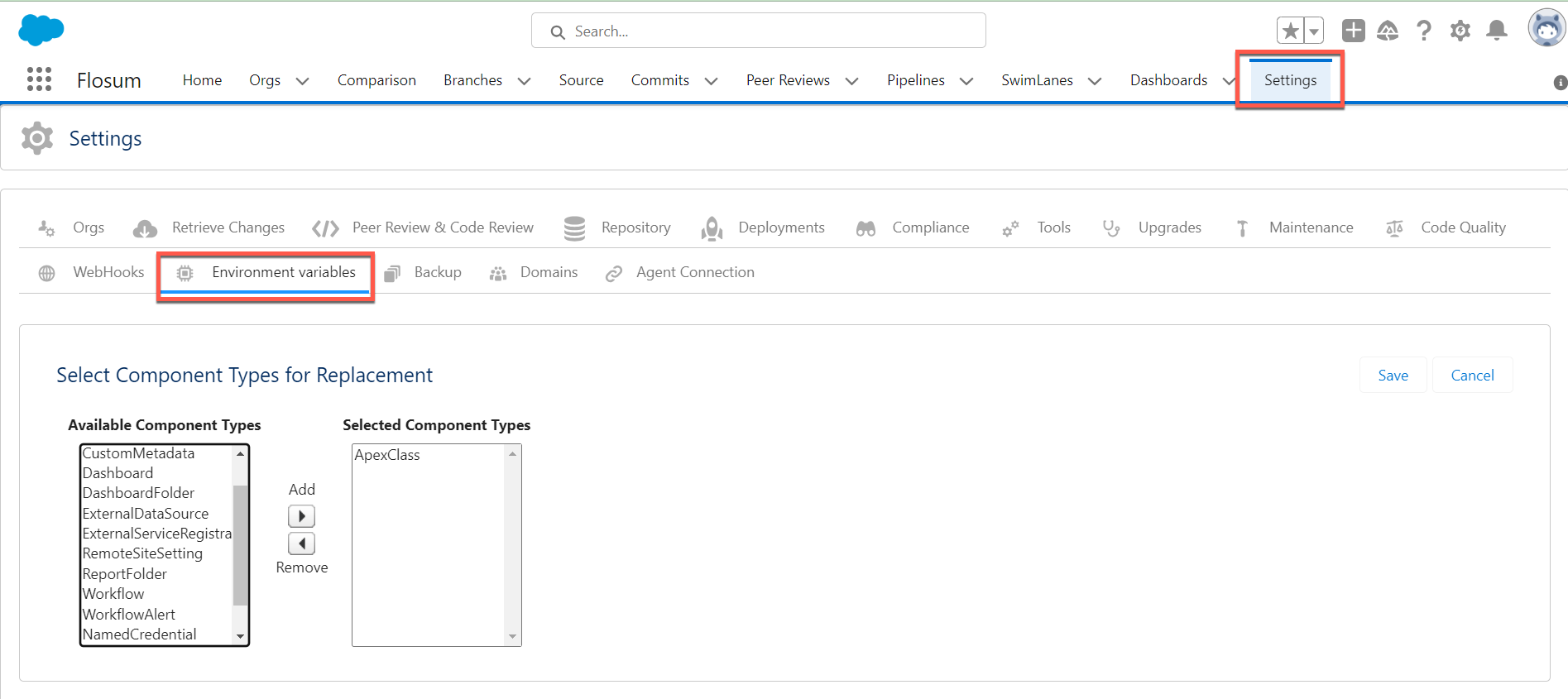1568x699 pixels.
Task: Open the Code Quality settings tab
Action: click(x=1446, y=227)
